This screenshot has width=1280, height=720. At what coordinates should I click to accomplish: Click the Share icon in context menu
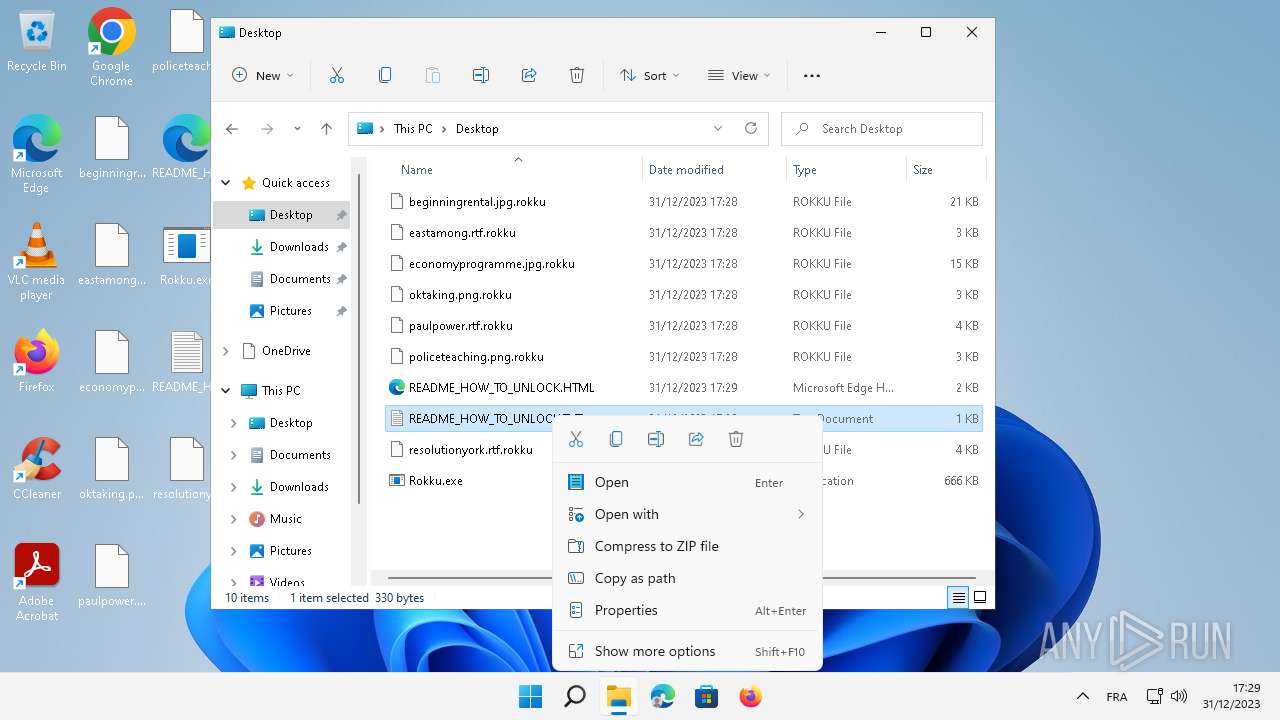(x=696, y=439)
